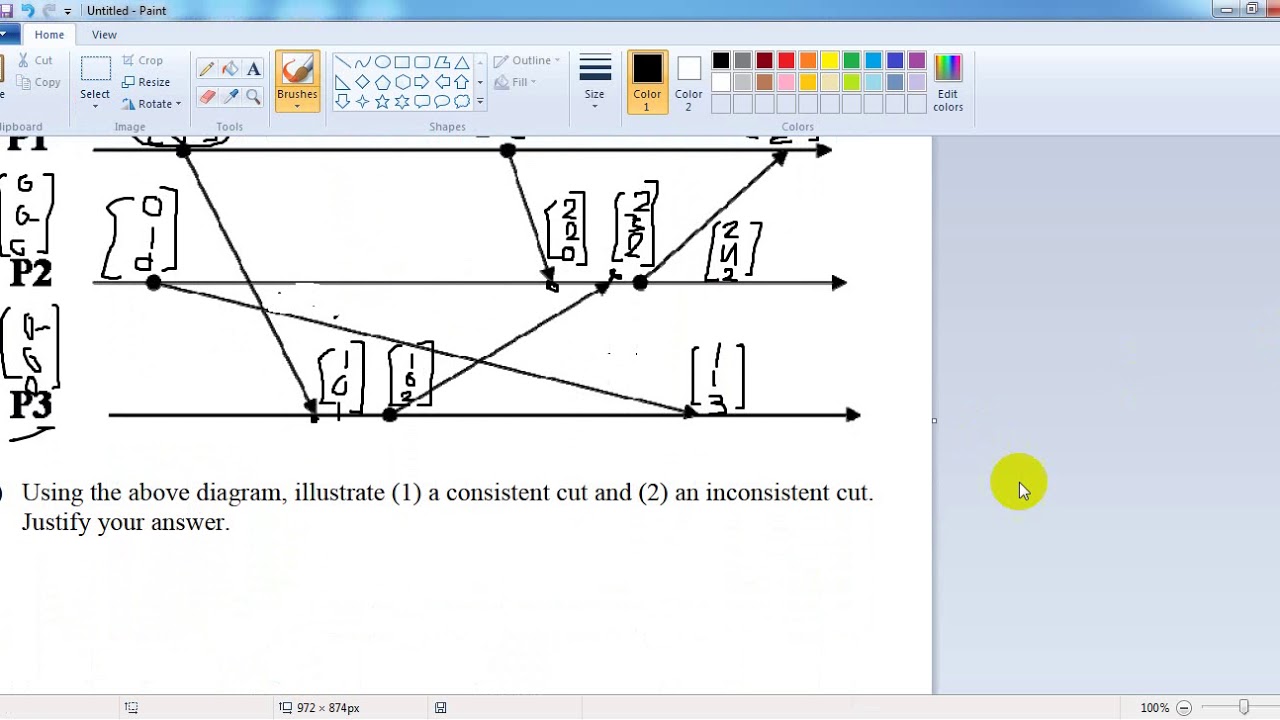The width and height of the screenshot is (1280, 720).
Task: Click the Crop button
Action: (x=142, y=61)
